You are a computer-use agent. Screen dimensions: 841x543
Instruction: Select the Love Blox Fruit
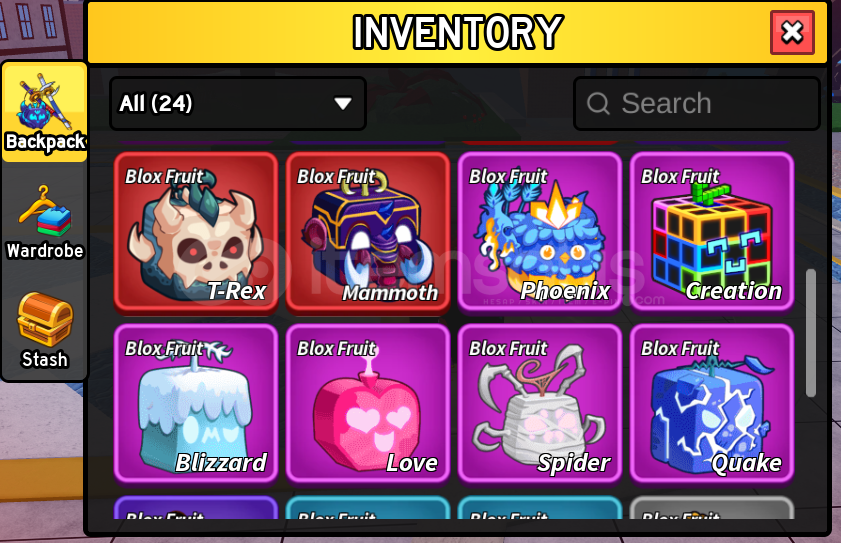point(368,403)
